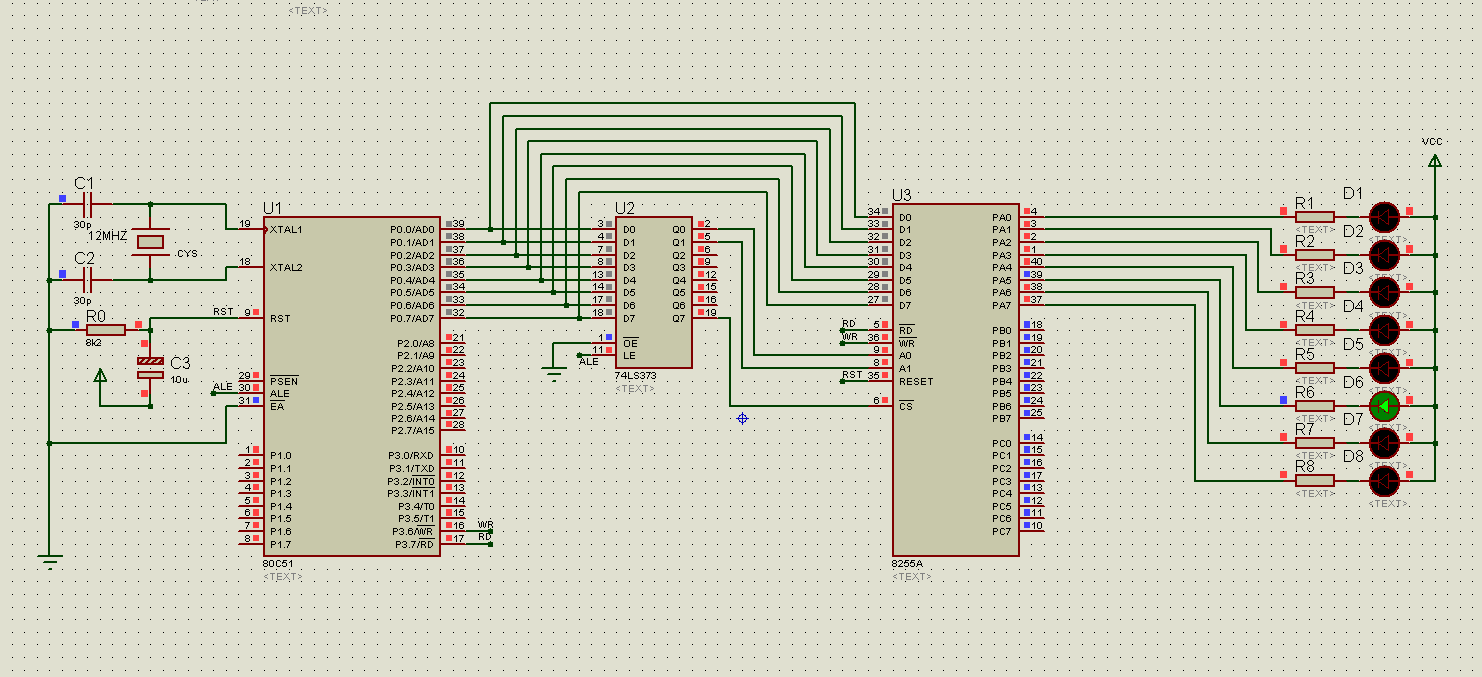Select resistor R1 symbol
The height and width of the screenshot is (677, 1482).
coord(1314,216)
